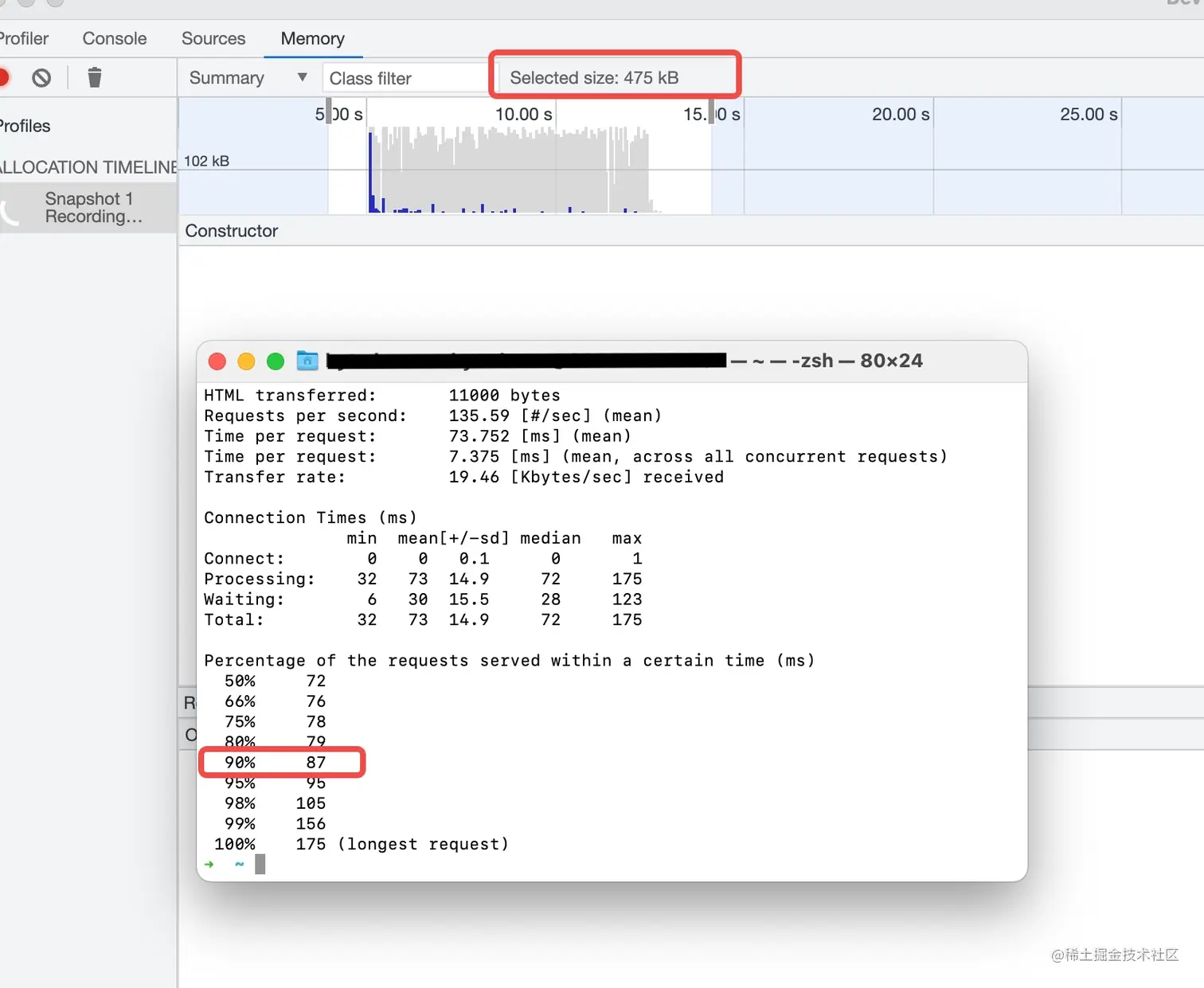Click the 102 kB scale label
This screenshot has height=988, width=1204.
pyautogui.click(x=206, y=161)
